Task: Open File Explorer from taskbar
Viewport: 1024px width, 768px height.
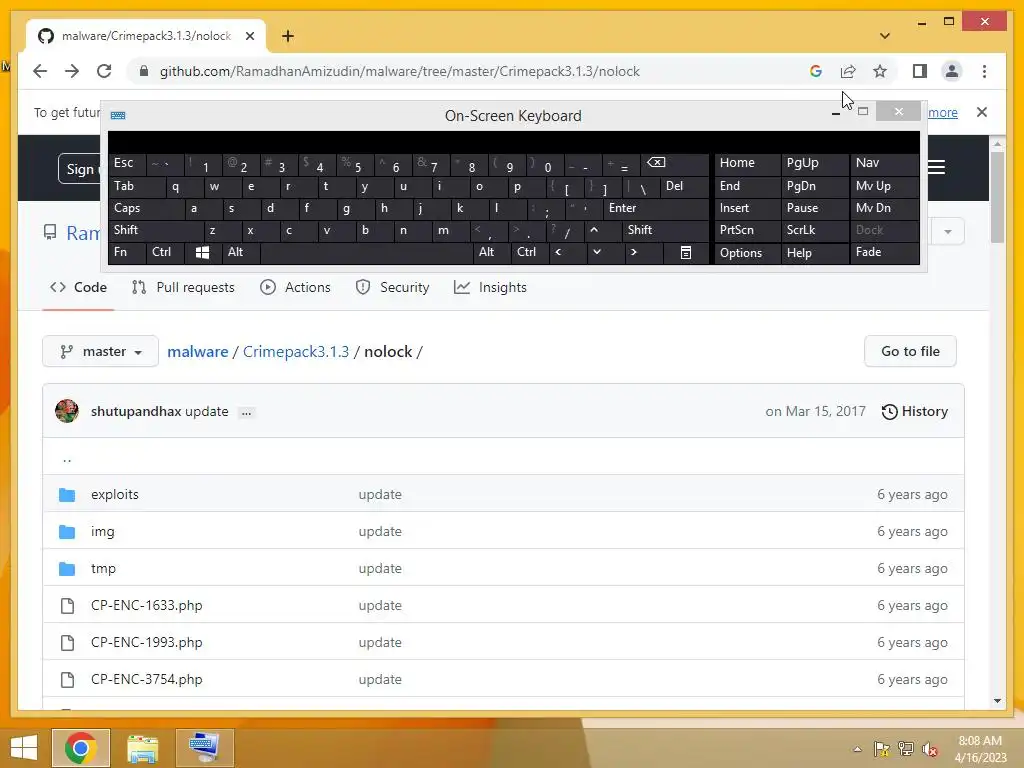Action: [143, 748]
